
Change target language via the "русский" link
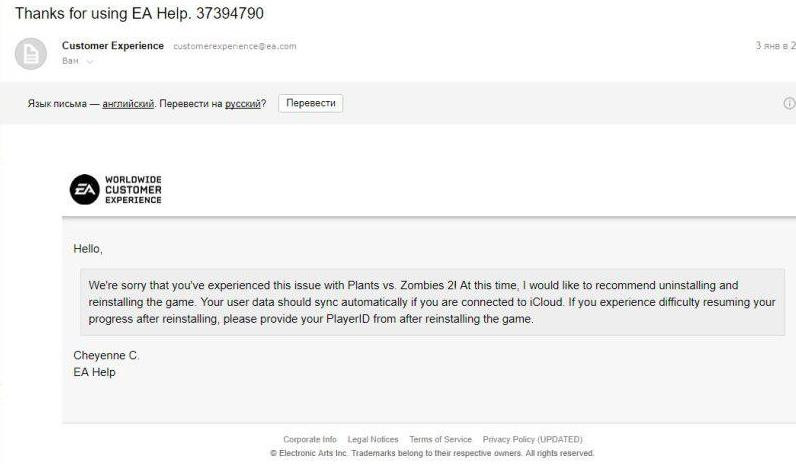[x=242, y=104]
